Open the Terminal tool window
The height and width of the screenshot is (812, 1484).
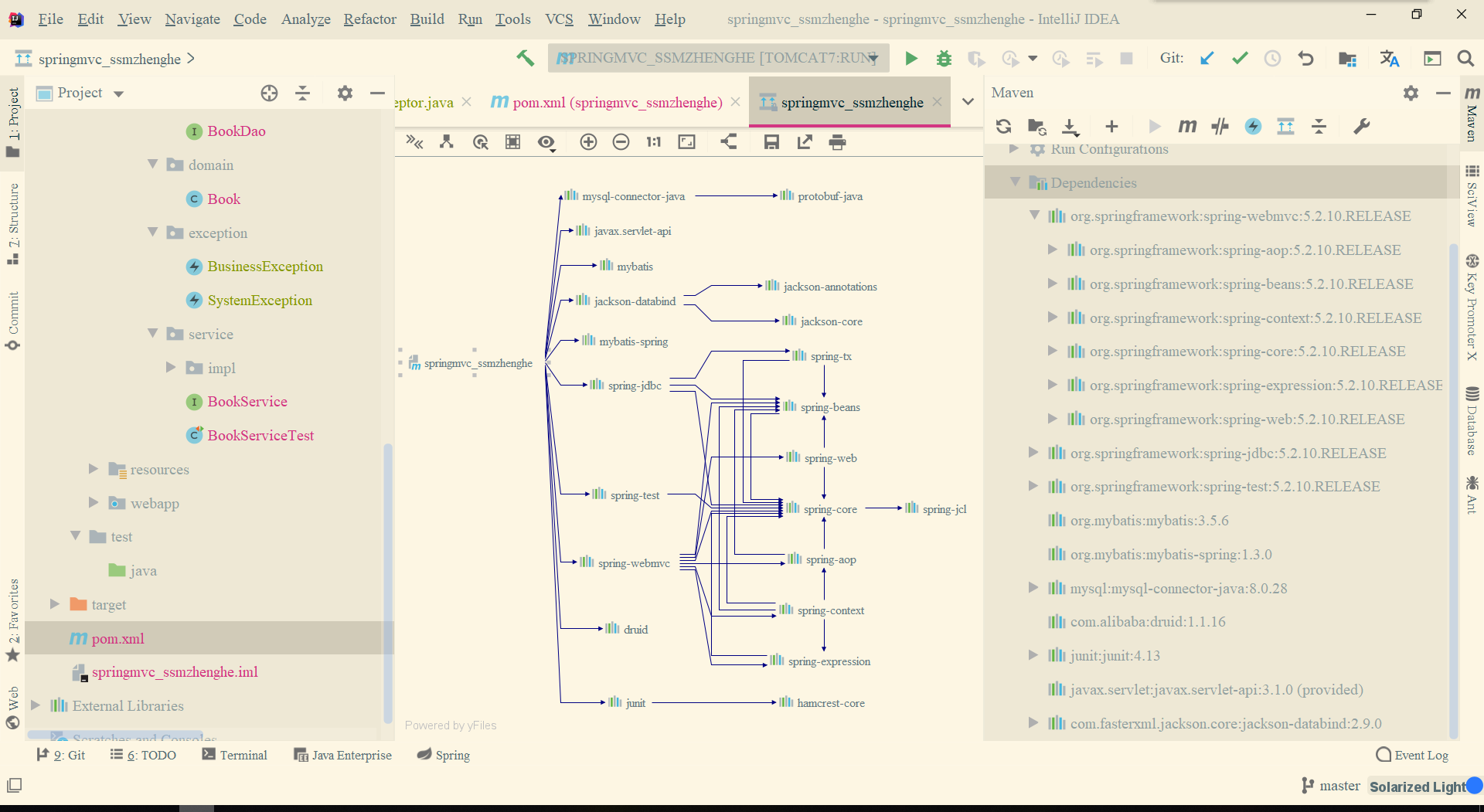(x=234, y=755)
